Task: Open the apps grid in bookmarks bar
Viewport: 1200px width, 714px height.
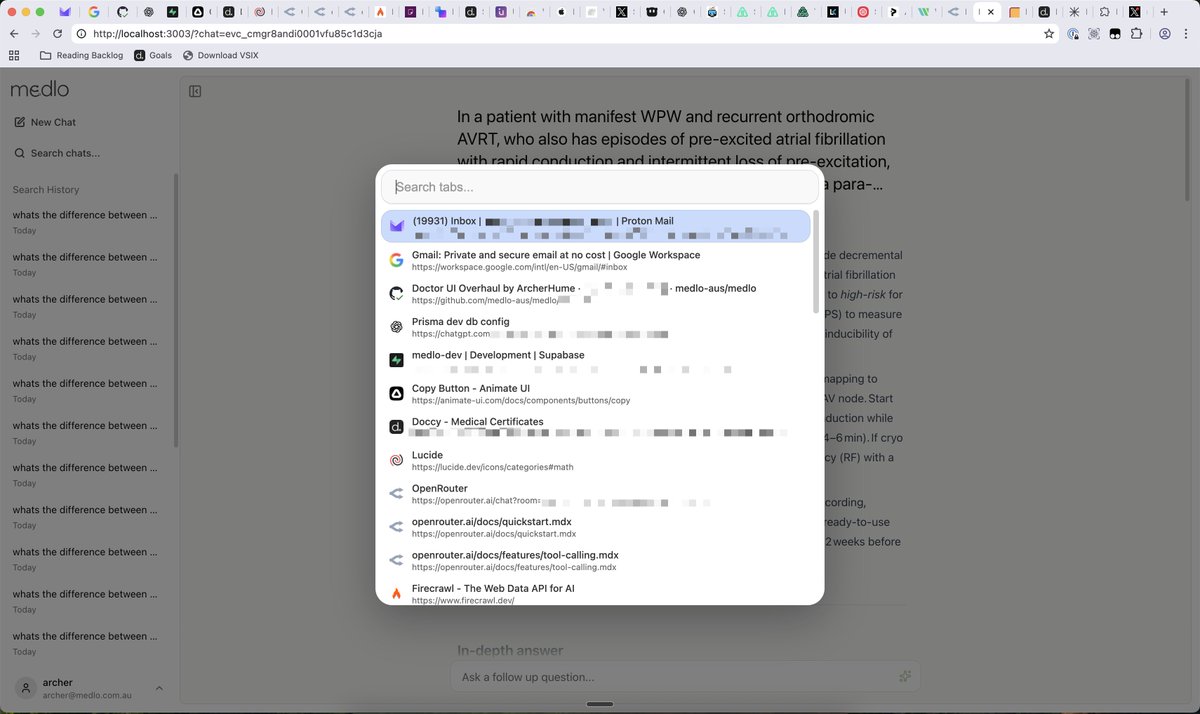Action: (14, 55)
